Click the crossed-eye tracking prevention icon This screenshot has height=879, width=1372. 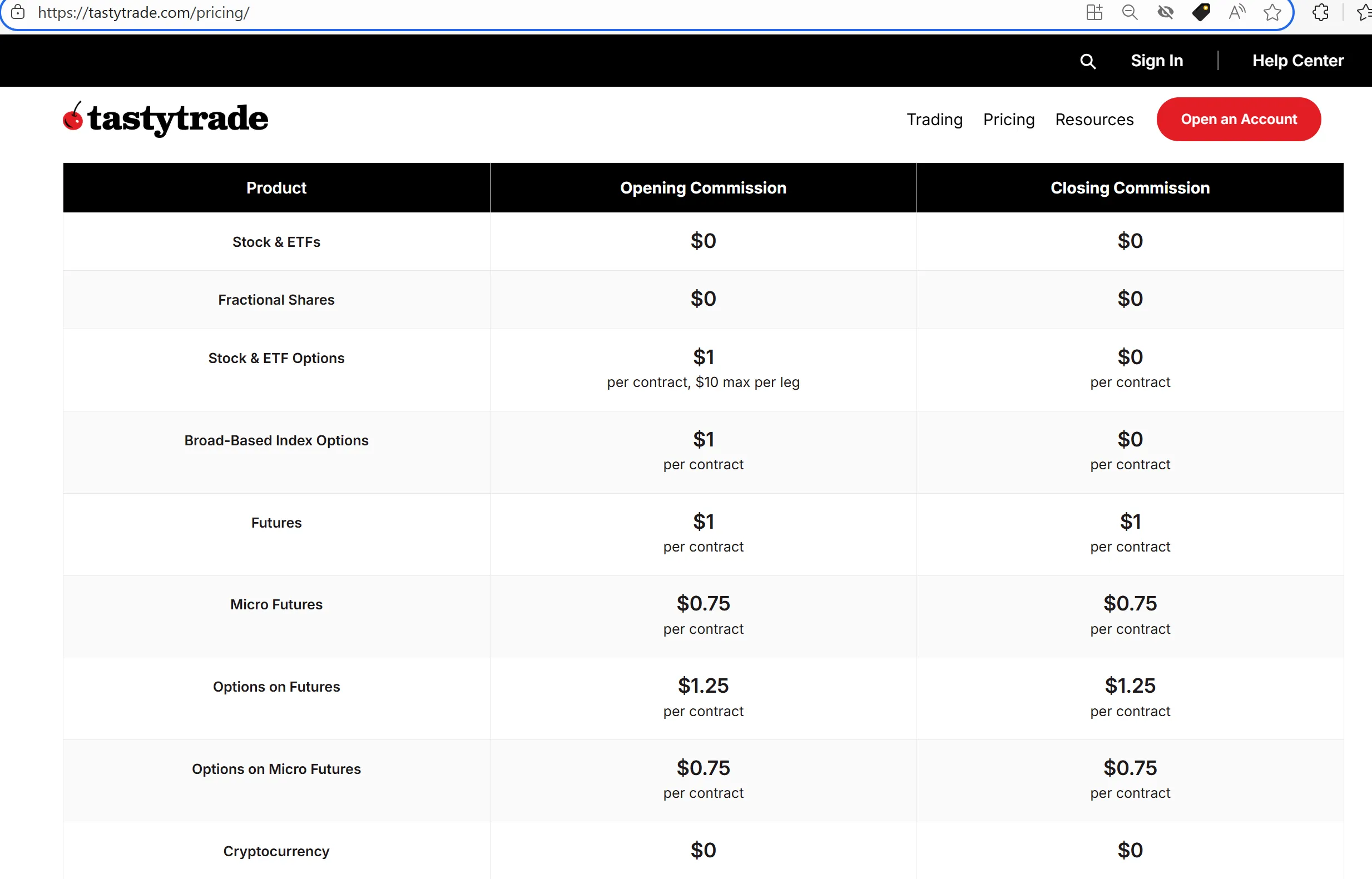click(x=1165, y=12)
